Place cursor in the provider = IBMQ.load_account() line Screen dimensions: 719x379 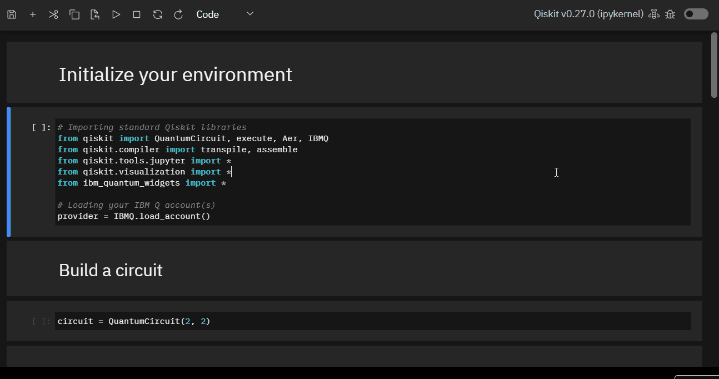134,216
